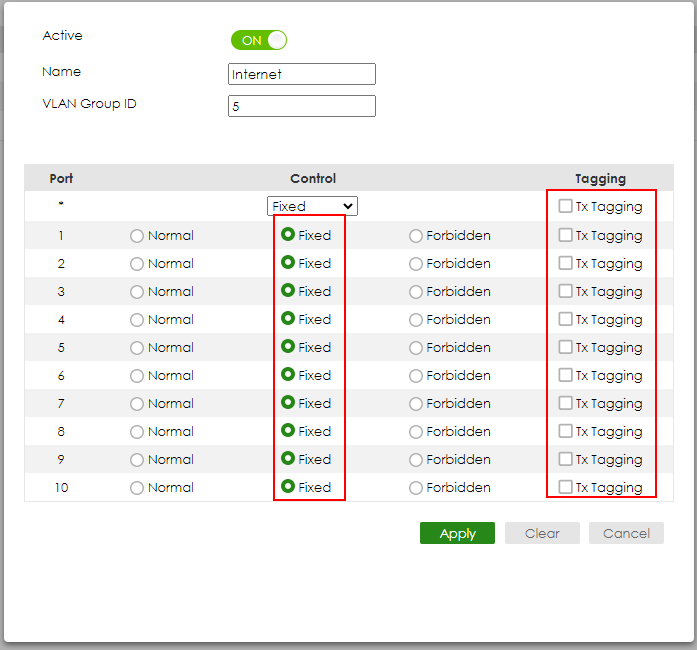This screenshot has width=697, height=650.
Task: Click the Clear button
Action: (x=542, y=533)
